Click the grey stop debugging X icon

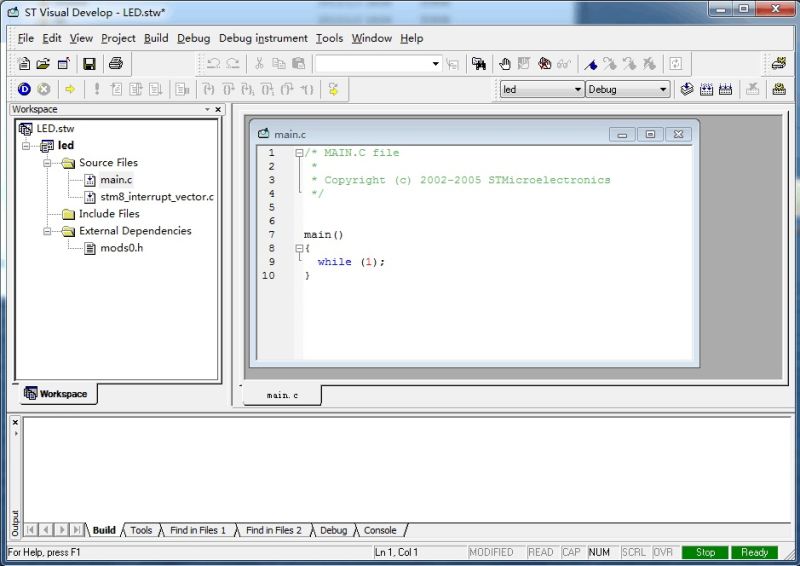point(44,89)
